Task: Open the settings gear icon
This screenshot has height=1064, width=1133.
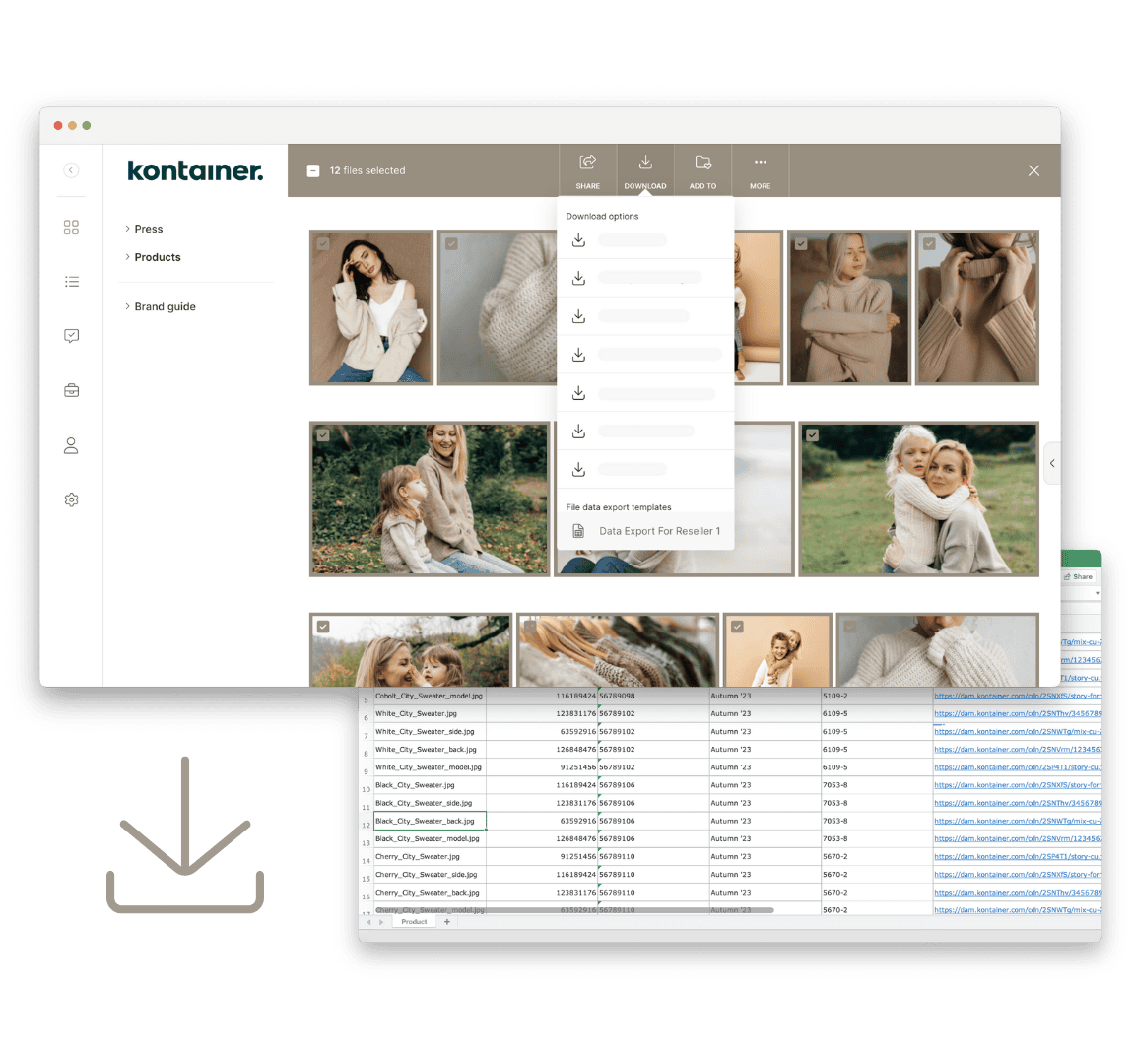Action: coord(71,499)
